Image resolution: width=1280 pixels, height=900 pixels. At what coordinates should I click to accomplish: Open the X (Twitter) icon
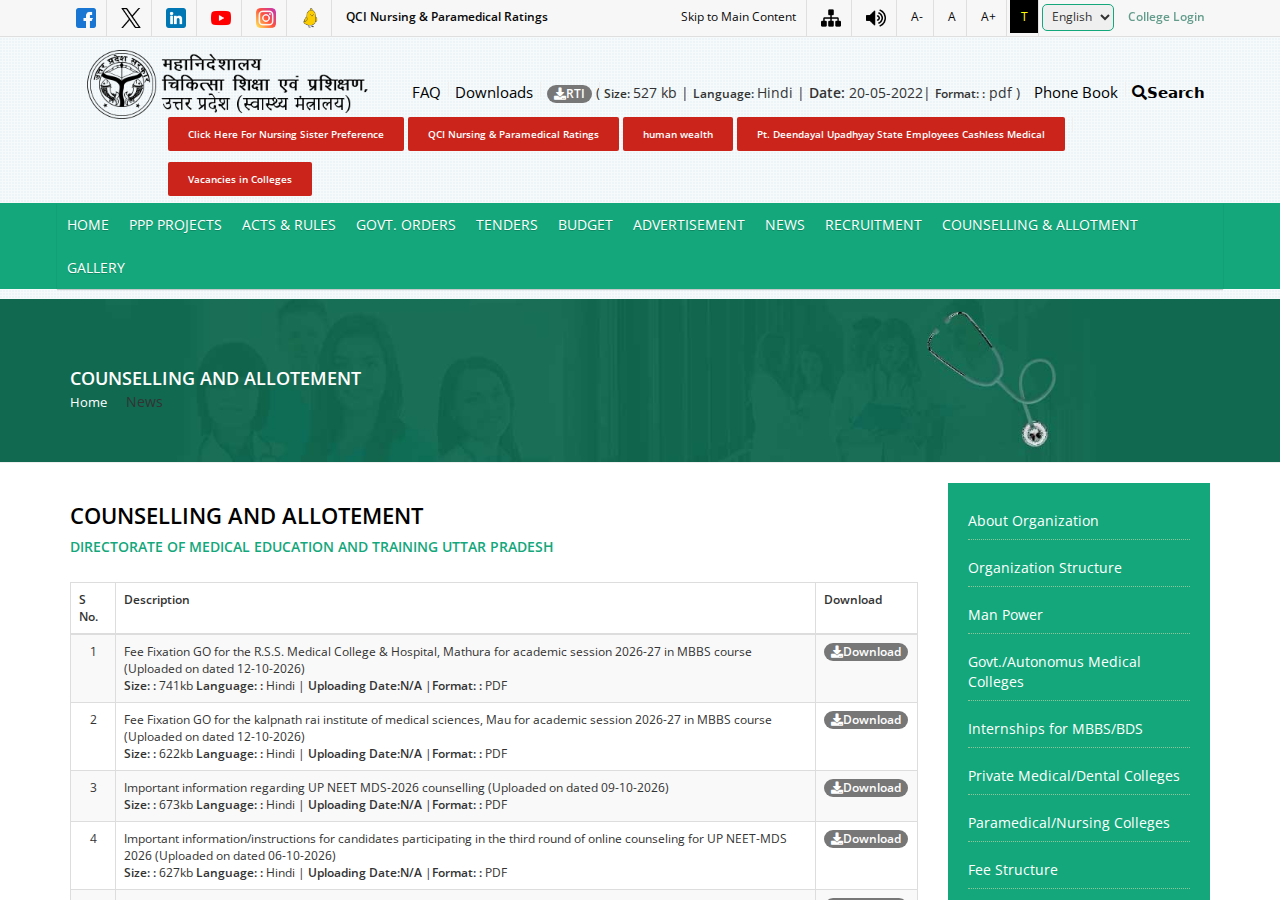tap(131, 17)
